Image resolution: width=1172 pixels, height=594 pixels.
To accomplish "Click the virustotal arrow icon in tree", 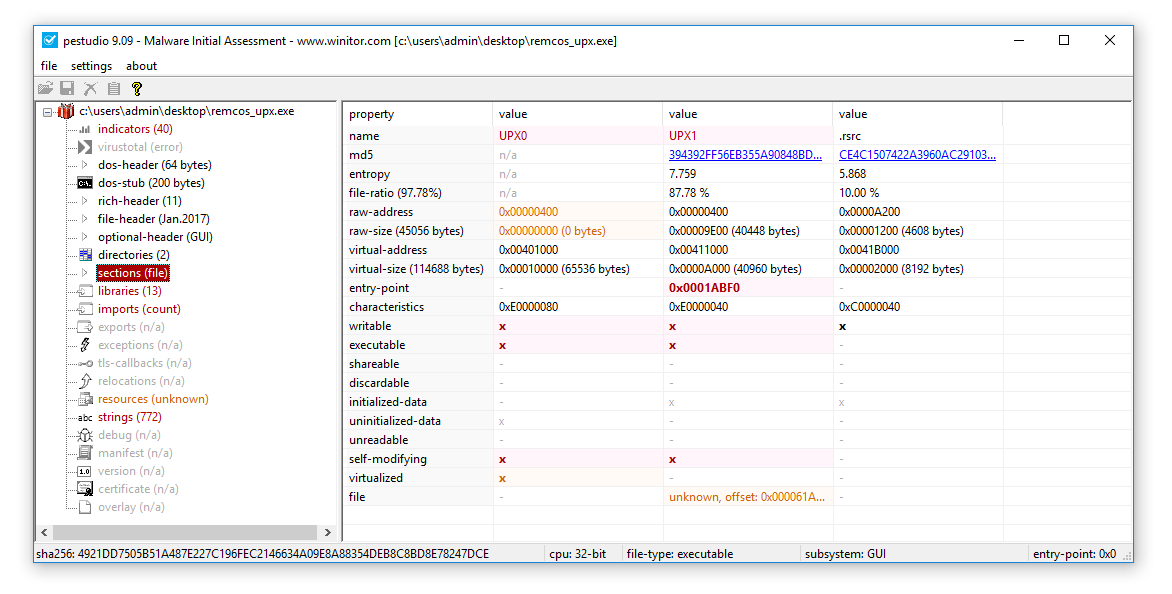I will (85, 147).
